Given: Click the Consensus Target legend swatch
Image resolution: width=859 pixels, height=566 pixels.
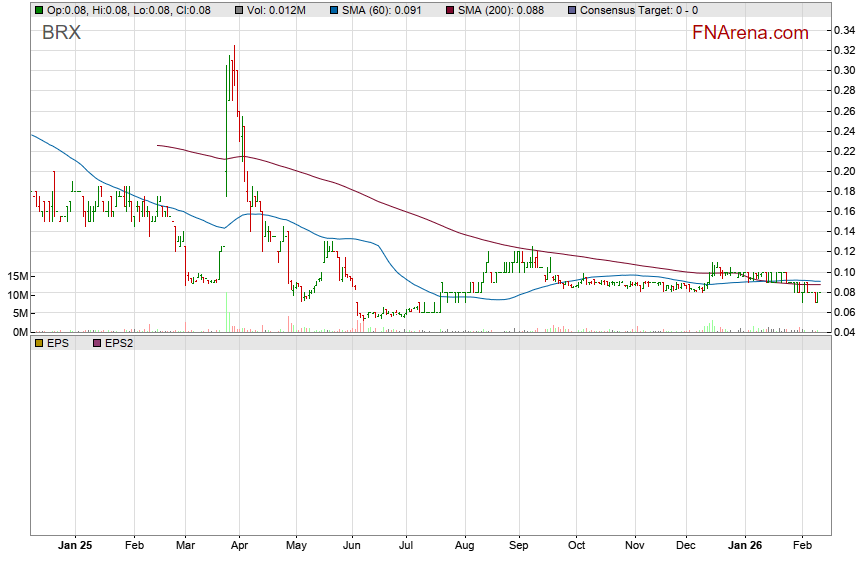Looking at the screenshot, I should click(x=571, y=10).
